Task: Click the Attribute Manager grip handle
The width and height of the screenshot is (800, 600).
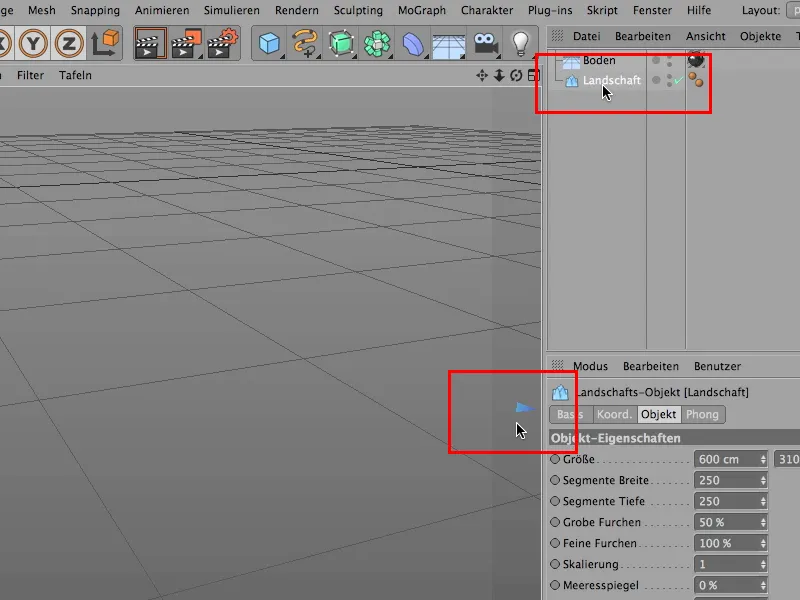Action: point(557,365)
